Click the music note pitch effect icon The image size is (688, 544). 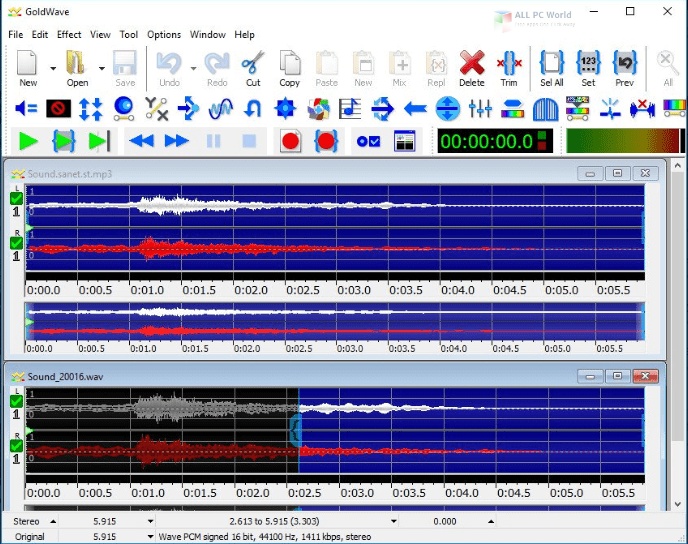pos(350,108)
